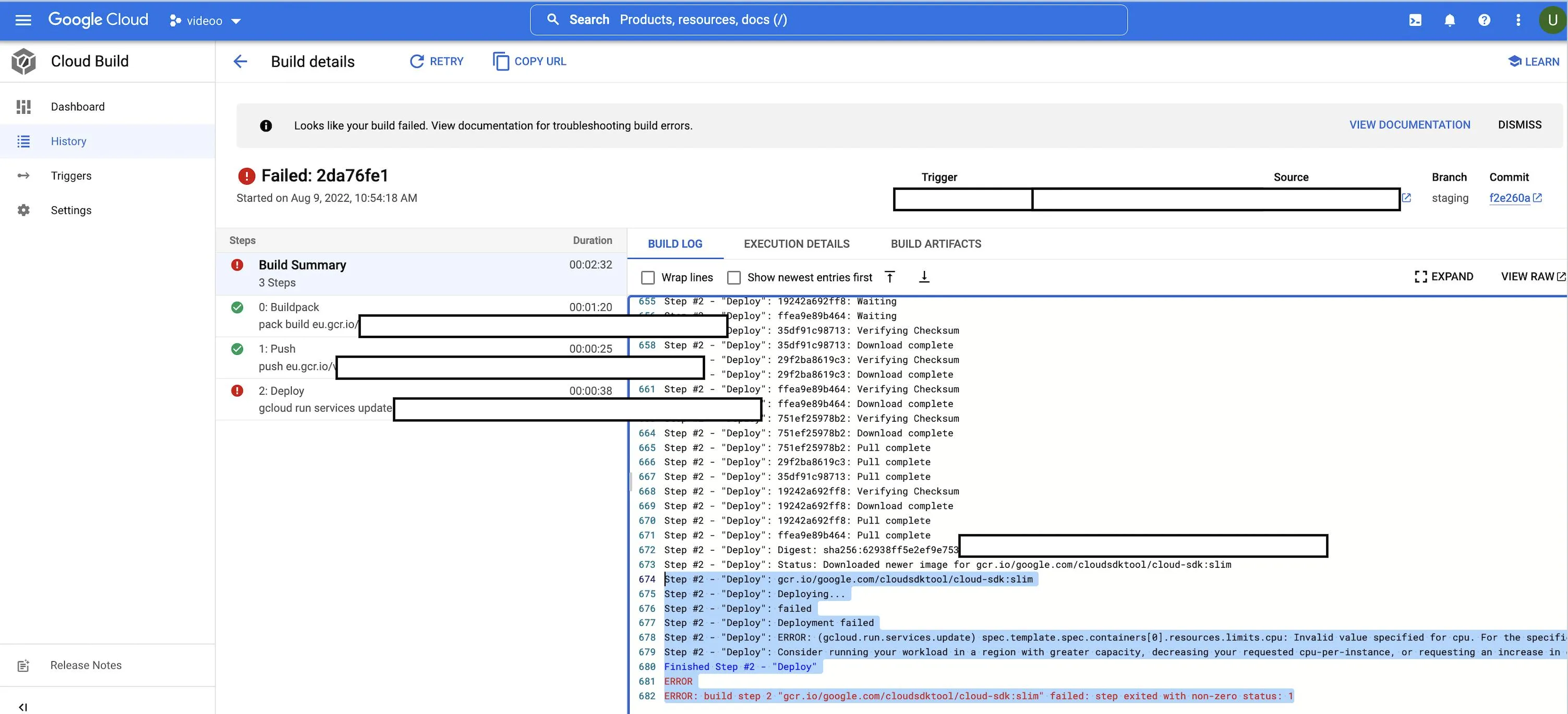Screen dimensions: 1568x714
Task: Open the help question mark icon
Action: [x=1484, y=20]
